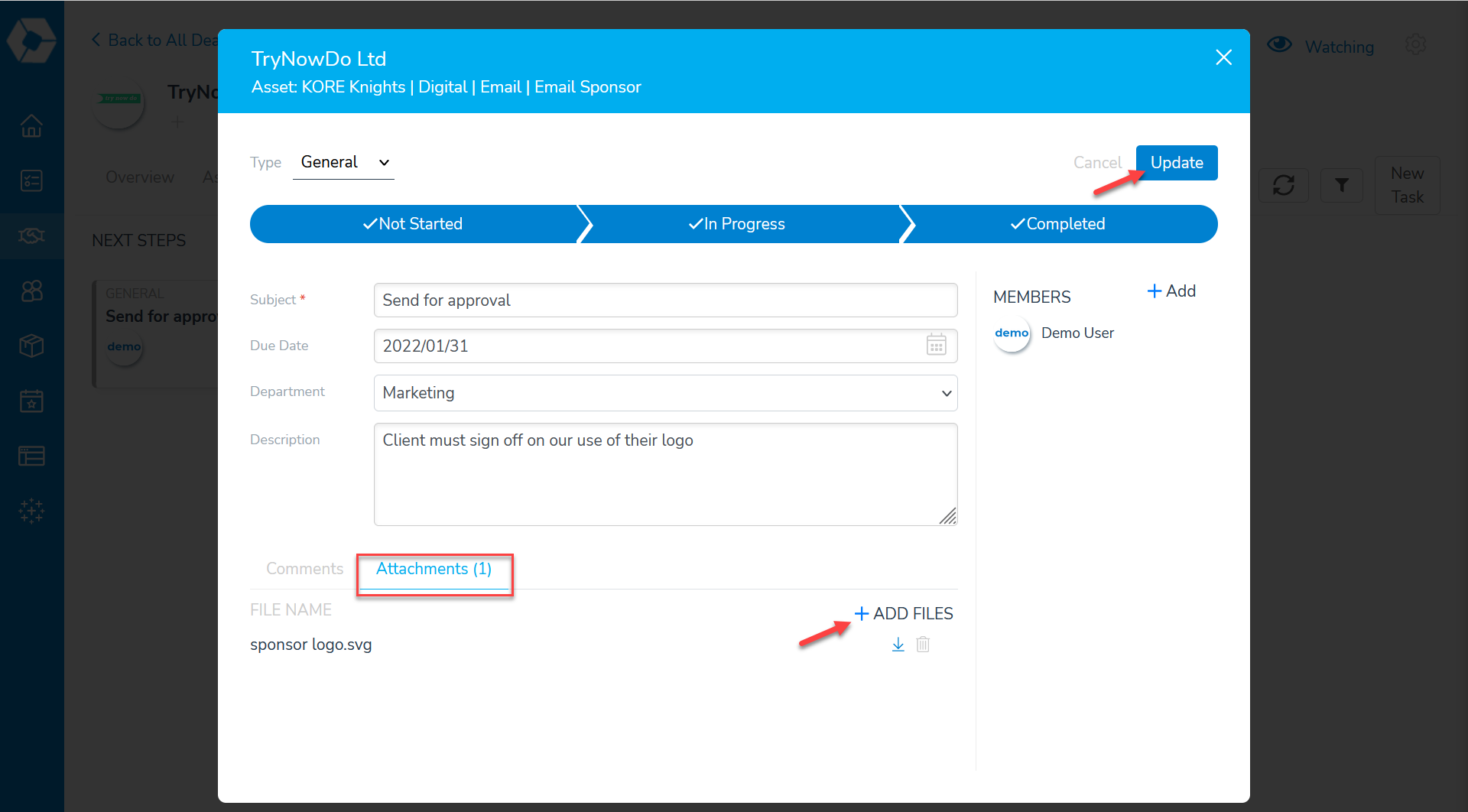Switch to the Attachments (1) tab
The height and width of the screenshot is (812, 1468).
click(434, 569)
